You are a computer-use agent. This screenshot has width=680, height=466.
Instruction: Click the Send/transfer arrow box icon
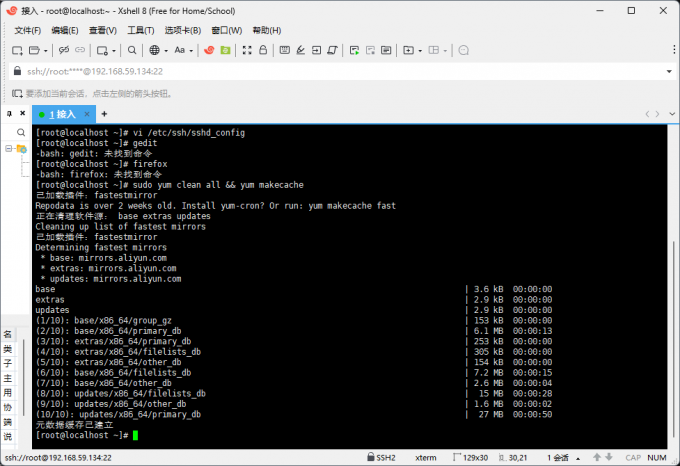pyautogui.click(x=317, y=50)
